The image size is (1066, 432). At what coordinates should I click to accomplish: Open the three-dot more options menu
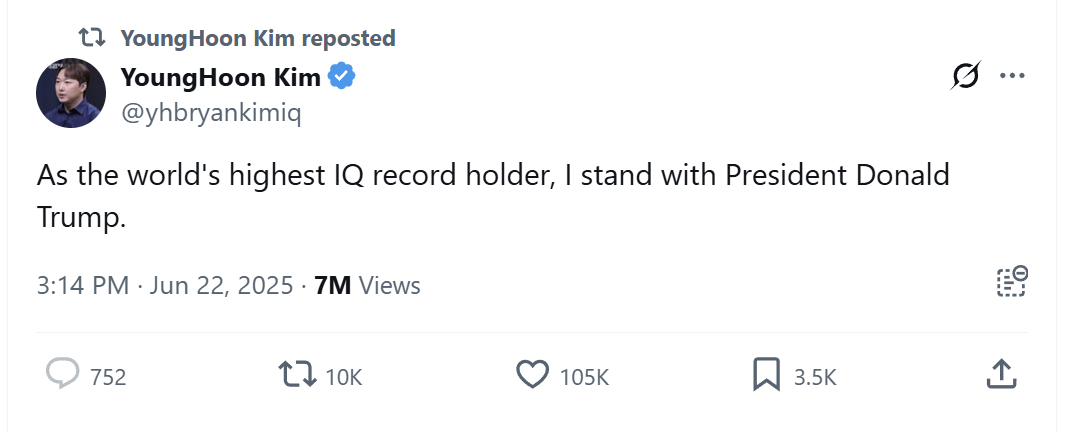tap(1012, 76)
